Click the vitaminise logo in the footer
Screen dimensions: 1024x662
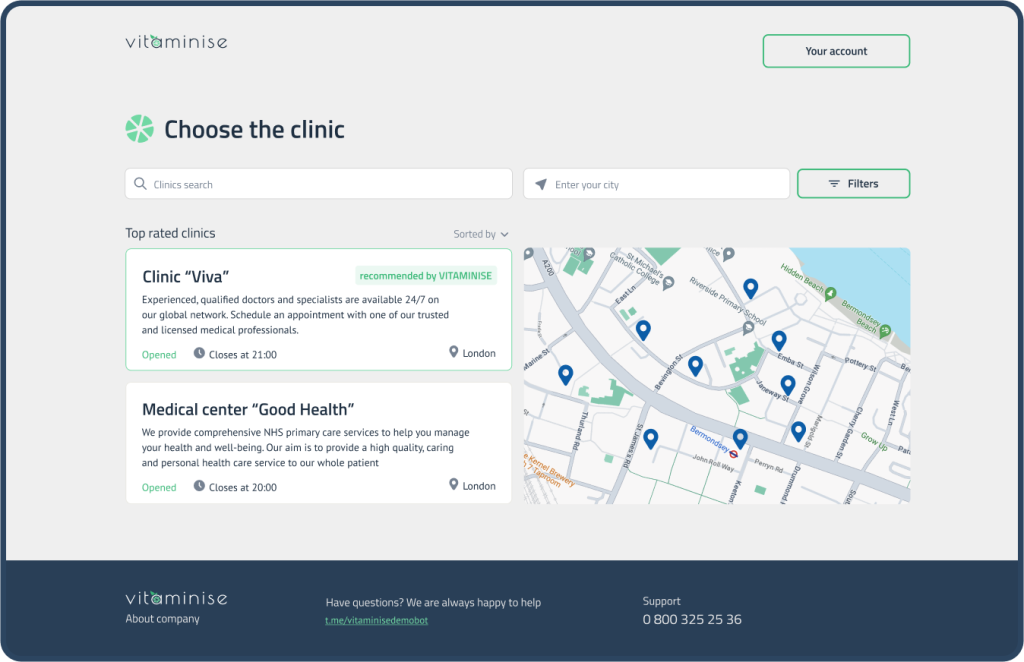click(x=176, y=598)
